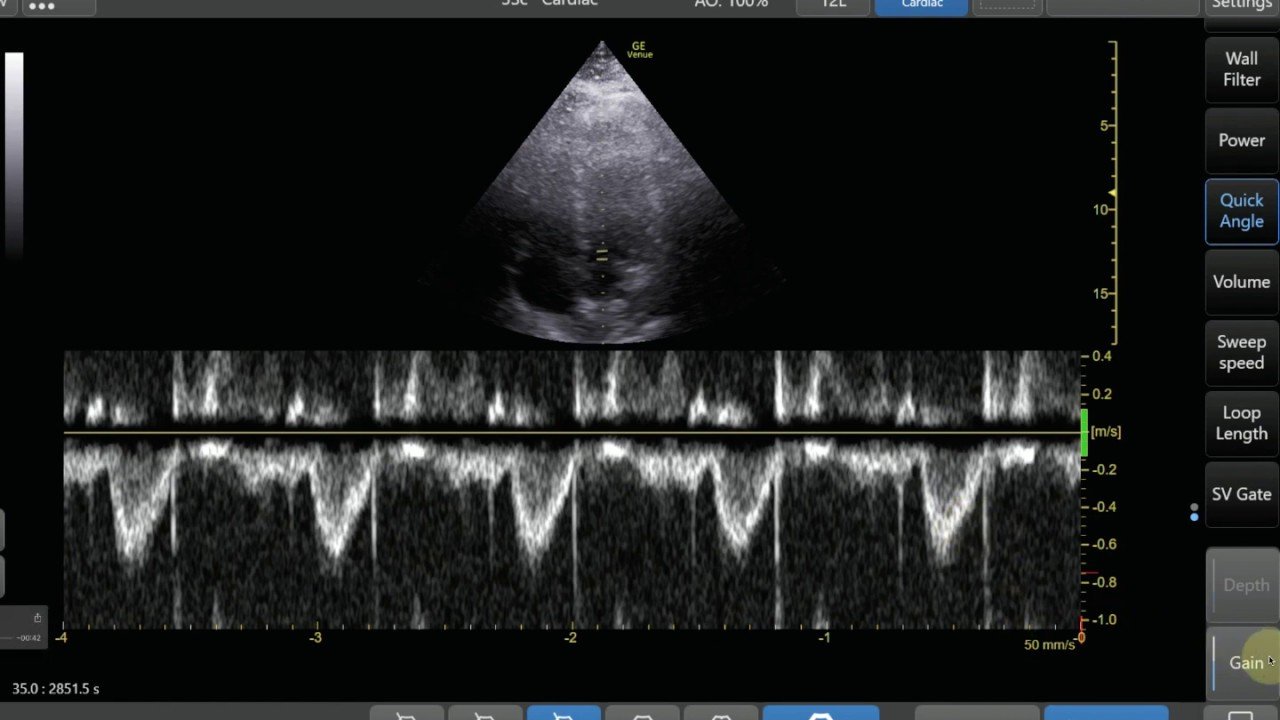Click the share icon on video overlay

[x=37, y=618]
